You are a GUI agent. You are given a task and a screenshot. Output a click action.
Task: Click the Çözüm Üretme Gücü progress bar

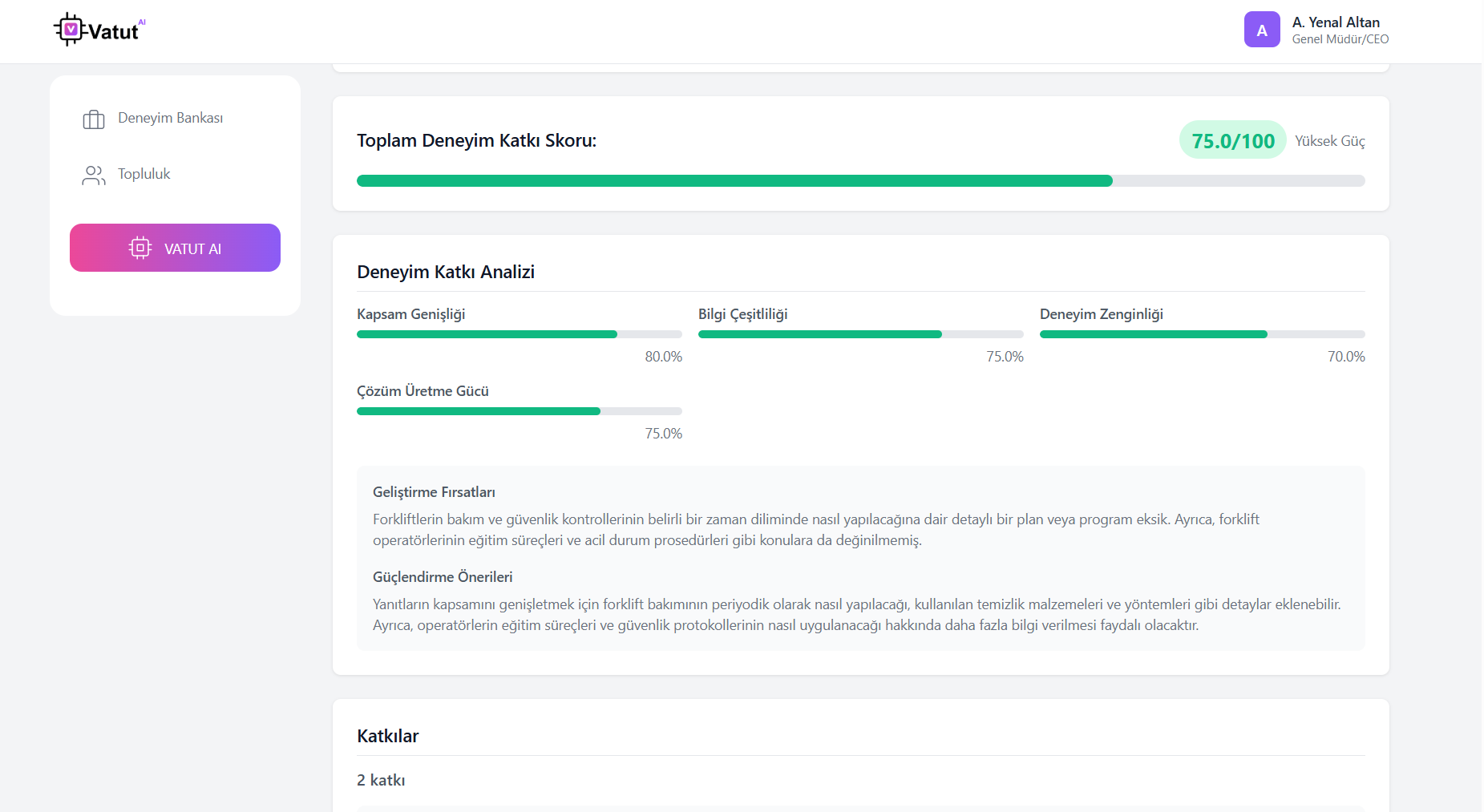520,411
